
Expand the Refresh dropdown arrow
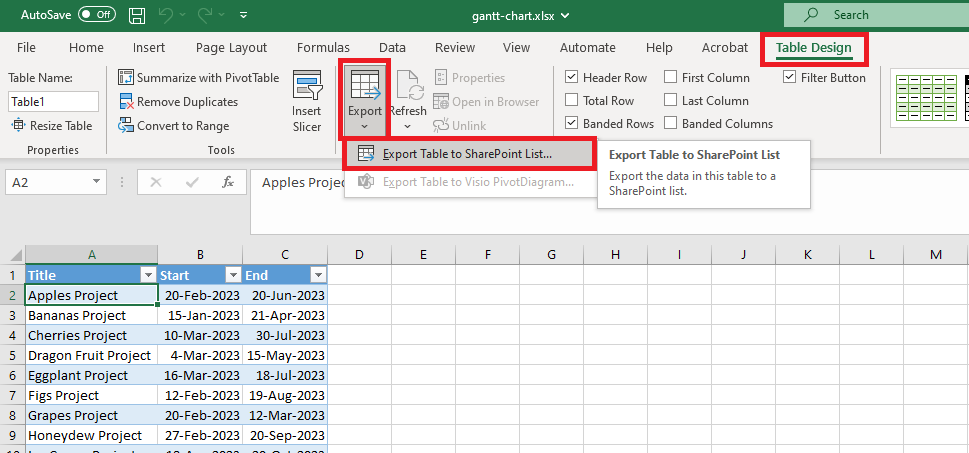pyautogui.click(x=408, y=127)
